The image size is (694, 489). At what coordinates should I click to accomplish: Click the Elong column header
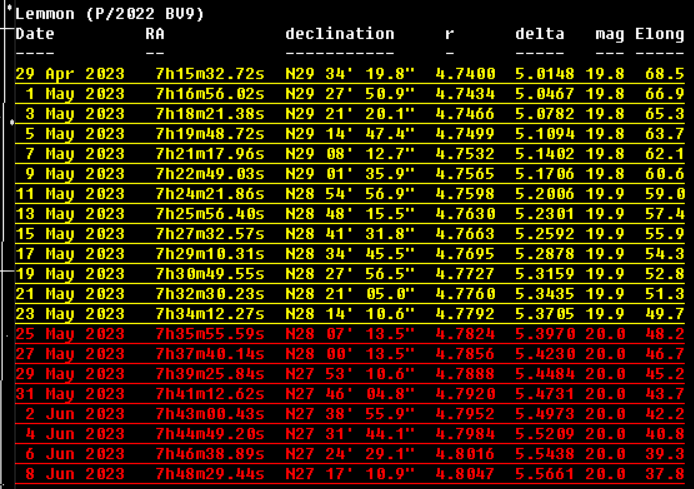click(660, 34)
